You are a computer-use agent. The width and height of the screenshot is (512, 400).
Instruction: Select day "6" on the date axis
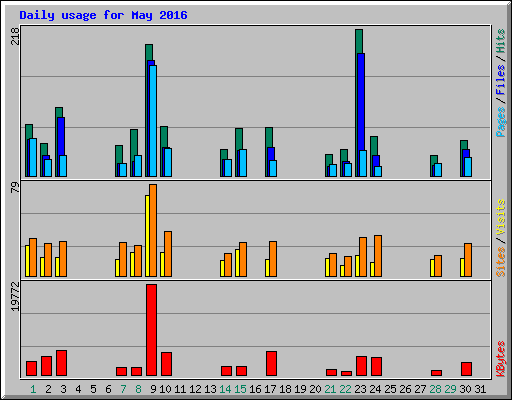pos(108,389)
